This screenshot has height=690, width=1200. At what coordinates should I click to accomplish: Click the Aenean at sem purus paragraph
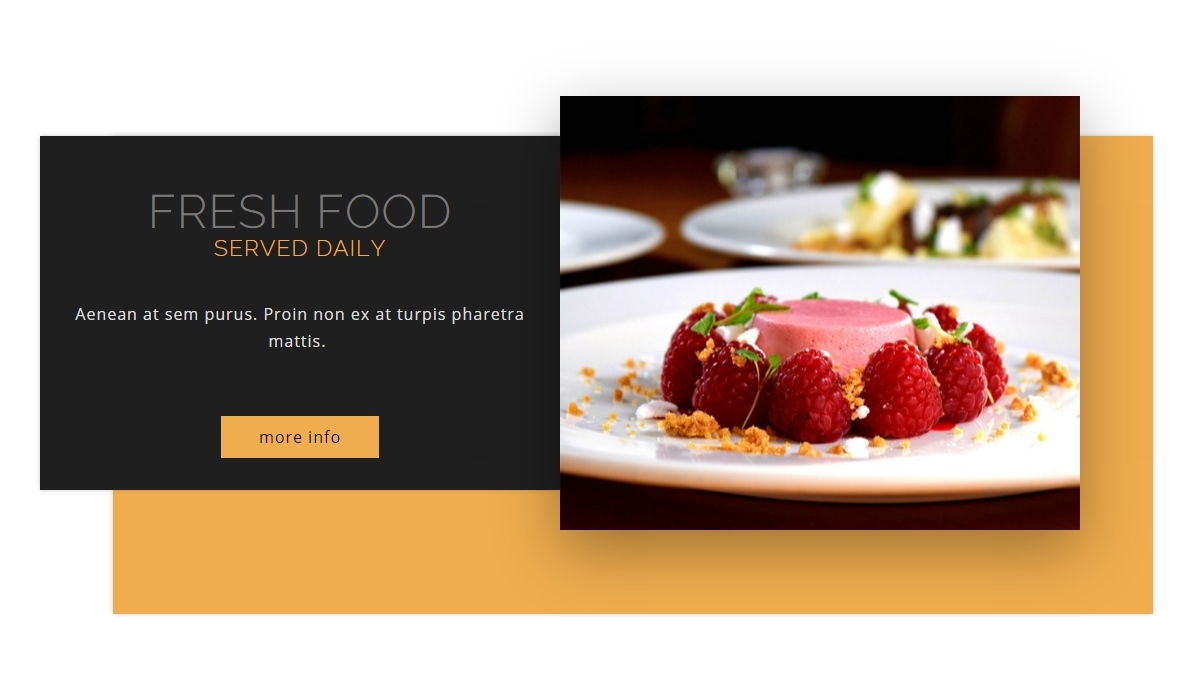tap(299, 327)
